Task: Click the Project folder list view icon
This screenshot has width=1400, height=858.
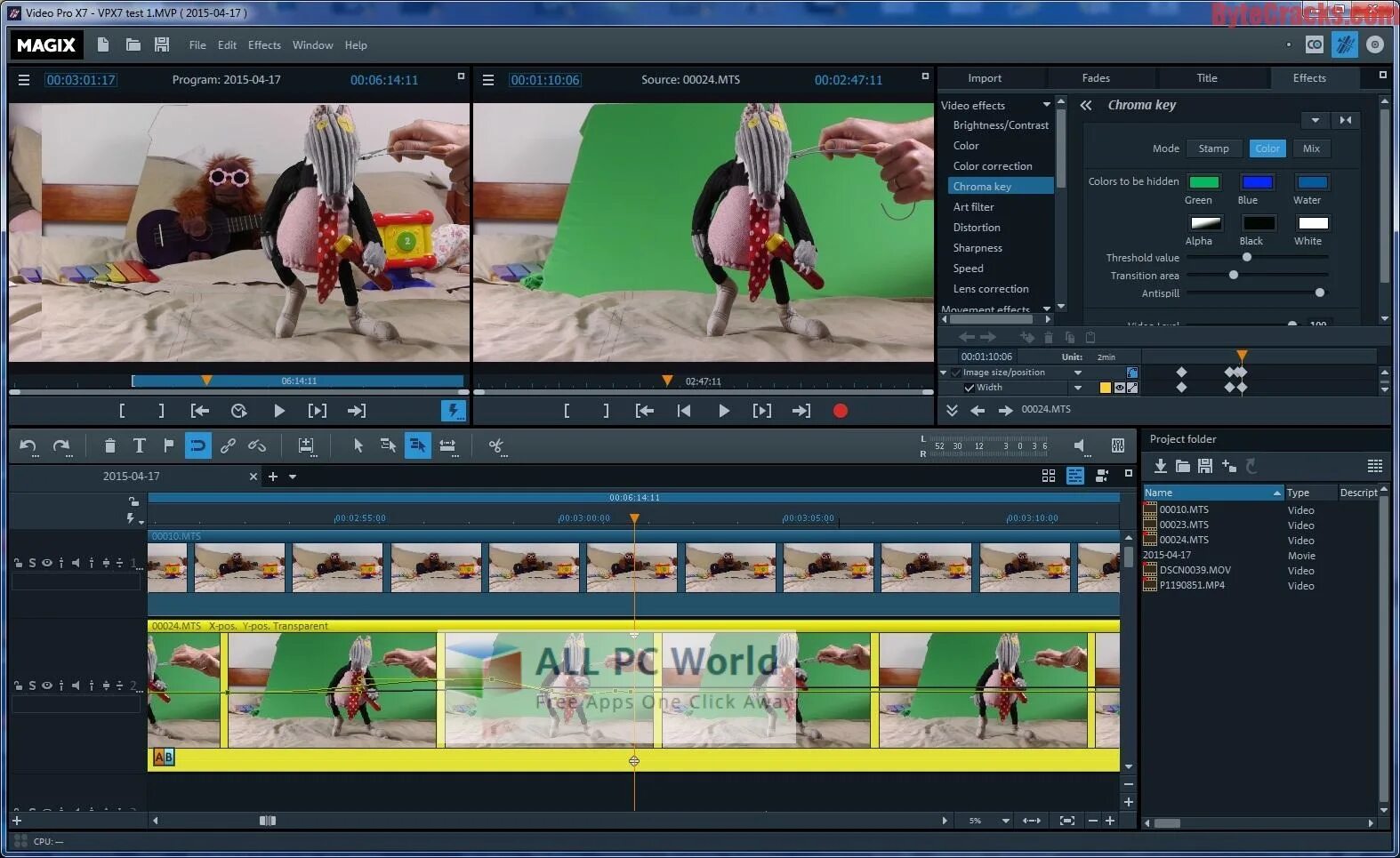Action: [1375, 466]
